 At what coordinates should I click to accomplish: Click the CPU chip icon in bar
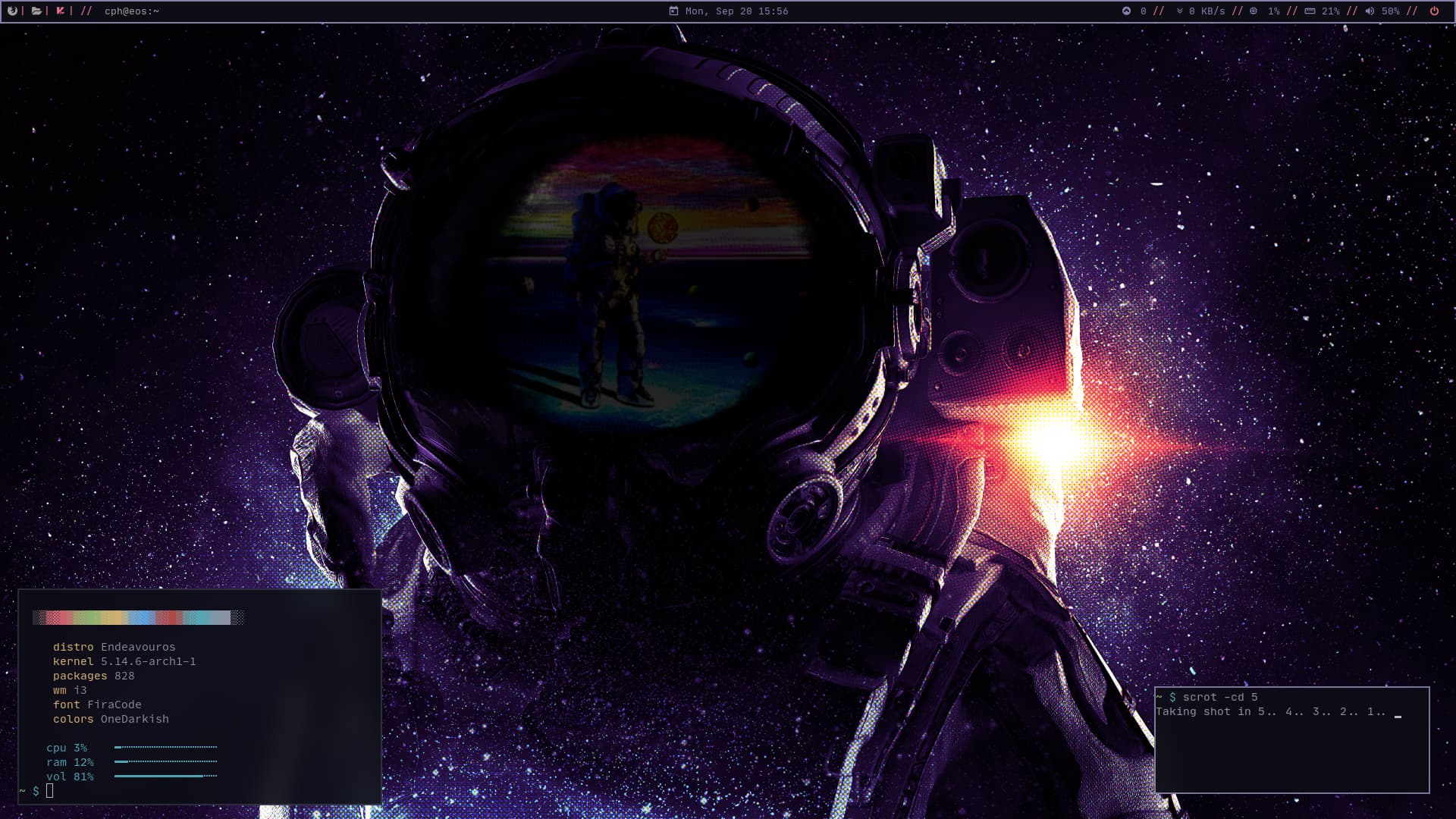tap(1254, 11)
